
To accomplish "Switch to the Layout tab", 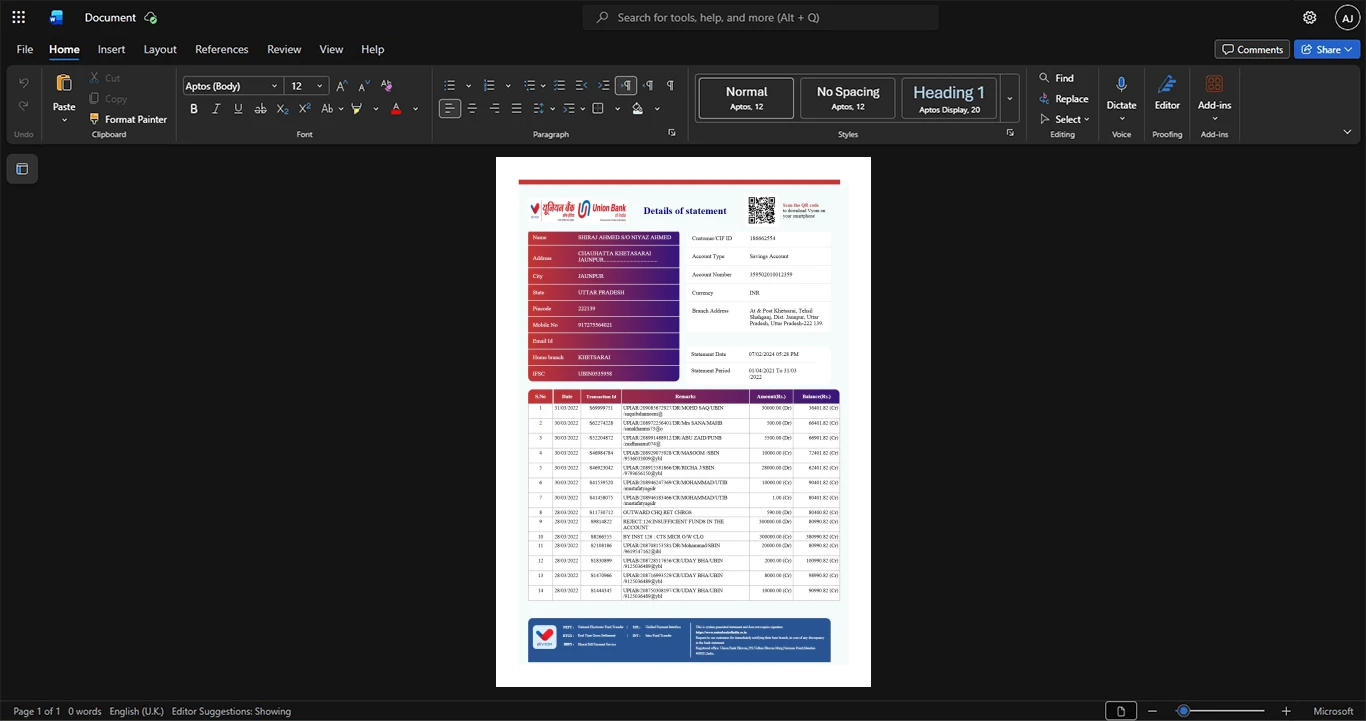I will click(x=160, y=49).
